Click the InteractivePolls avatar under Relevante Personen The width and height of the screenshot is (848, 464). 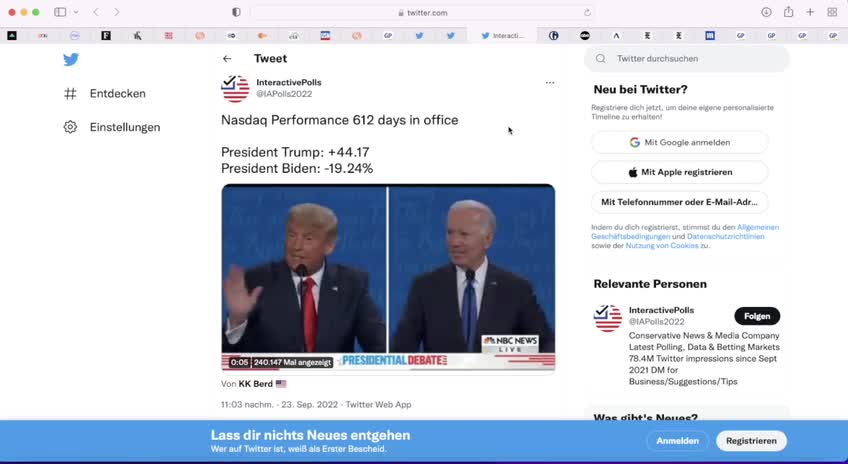click(x=608, y=318)
